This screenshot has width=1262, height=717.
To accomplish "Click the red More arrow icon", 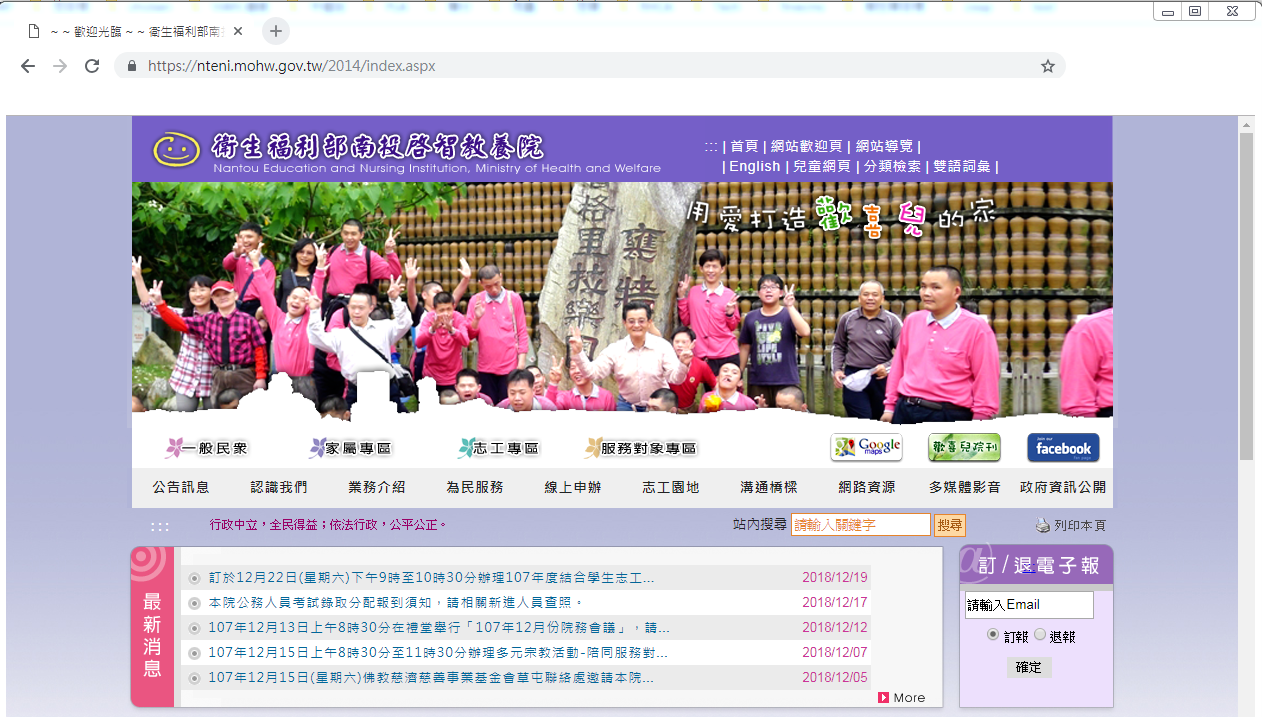I will 883,698.
